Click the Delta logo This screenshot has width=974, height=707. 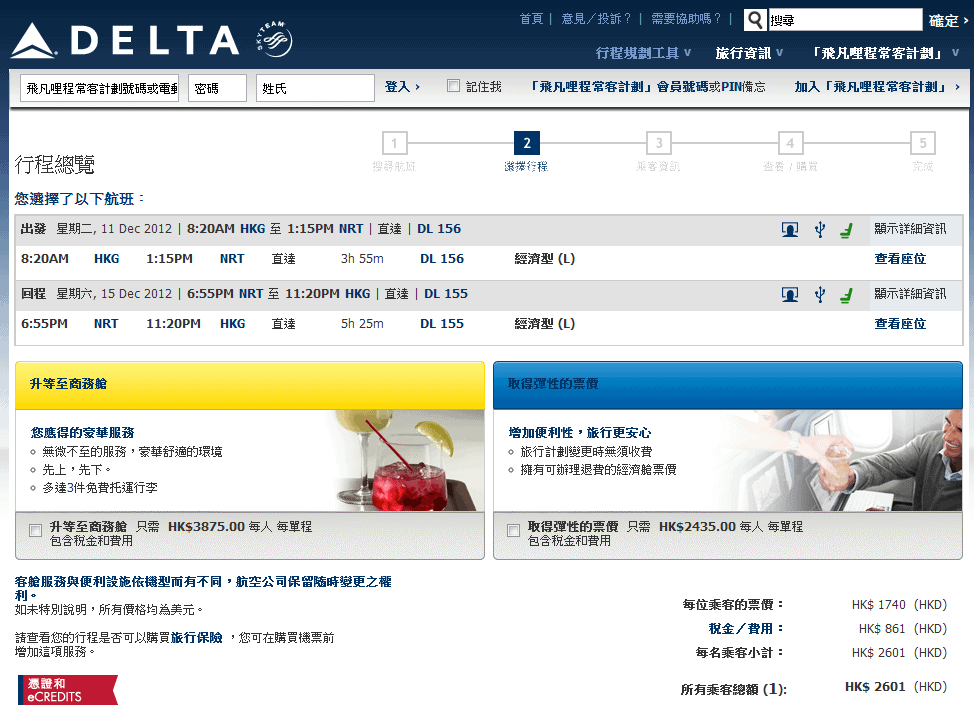(125, 40)
